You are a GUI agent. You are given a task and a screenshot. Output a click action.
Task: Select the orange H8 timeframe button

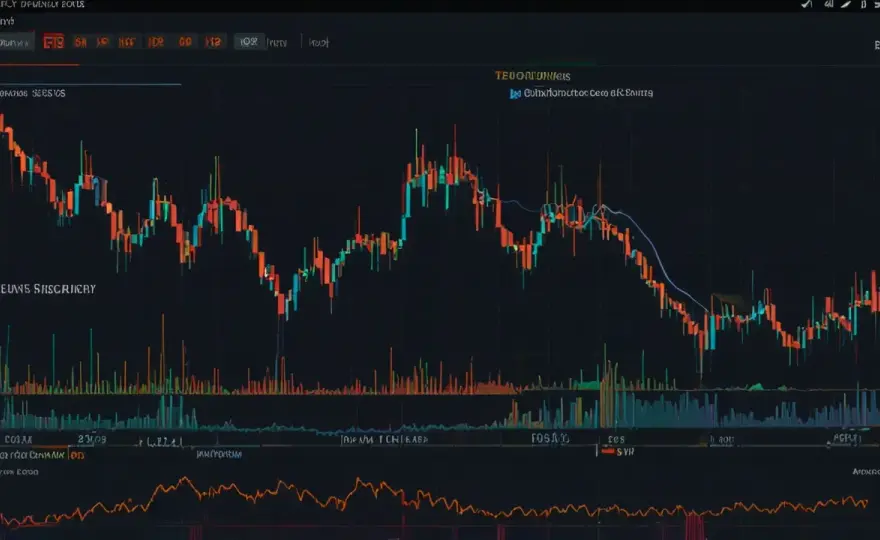click(x=213, y=42)
